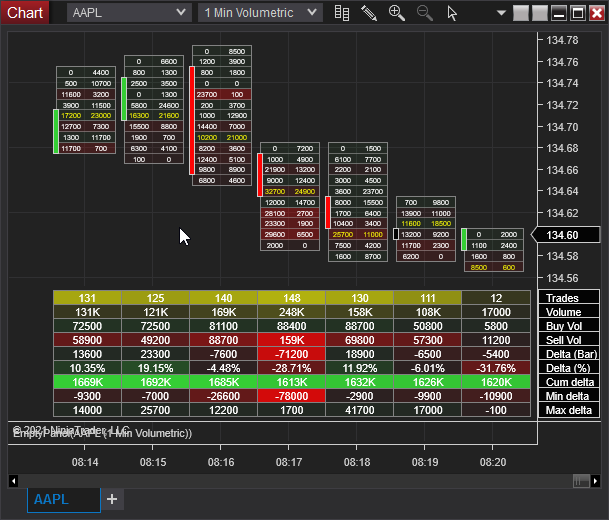Screen dimensions: 609x520
Task: Switch to the AAPL tab
Action: pyautogui.click(x=64, y=500)
